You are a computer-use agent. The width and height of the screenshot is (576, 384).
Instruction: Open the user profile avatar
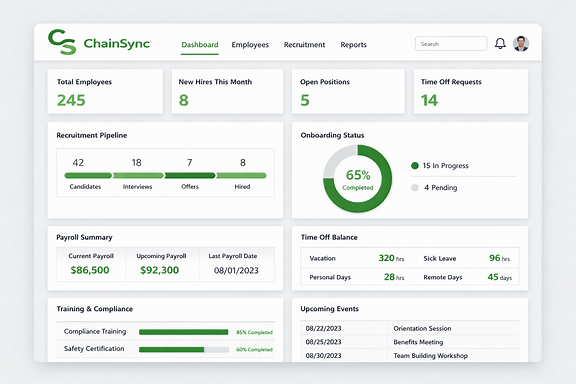[521, 44]
